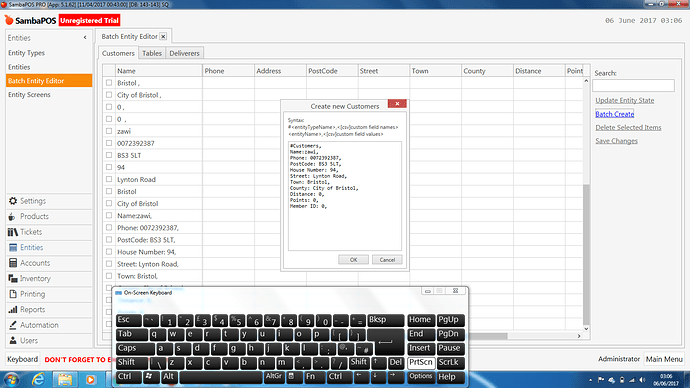690x388 pixels.
Task: Click the Name column header
Action: [158, 70]
